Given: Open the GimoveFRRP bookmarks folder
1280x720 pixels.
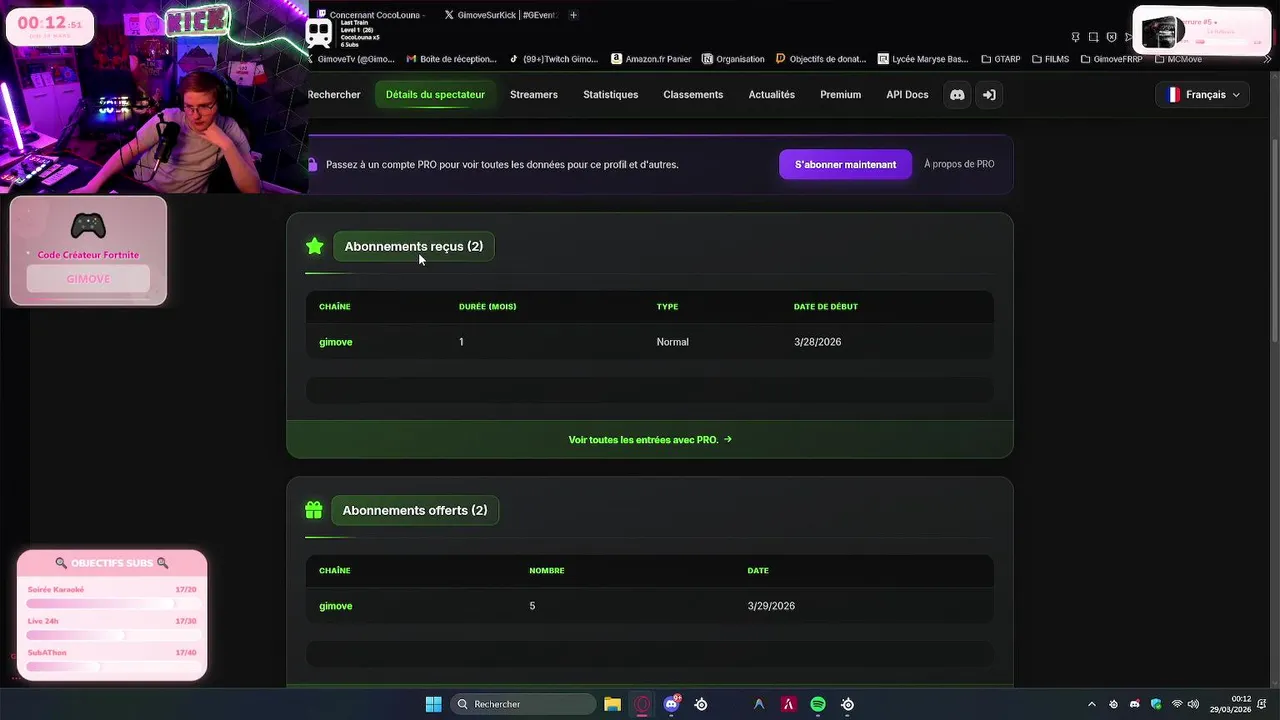Looking at the screenshot, I should pos(1111,59).
